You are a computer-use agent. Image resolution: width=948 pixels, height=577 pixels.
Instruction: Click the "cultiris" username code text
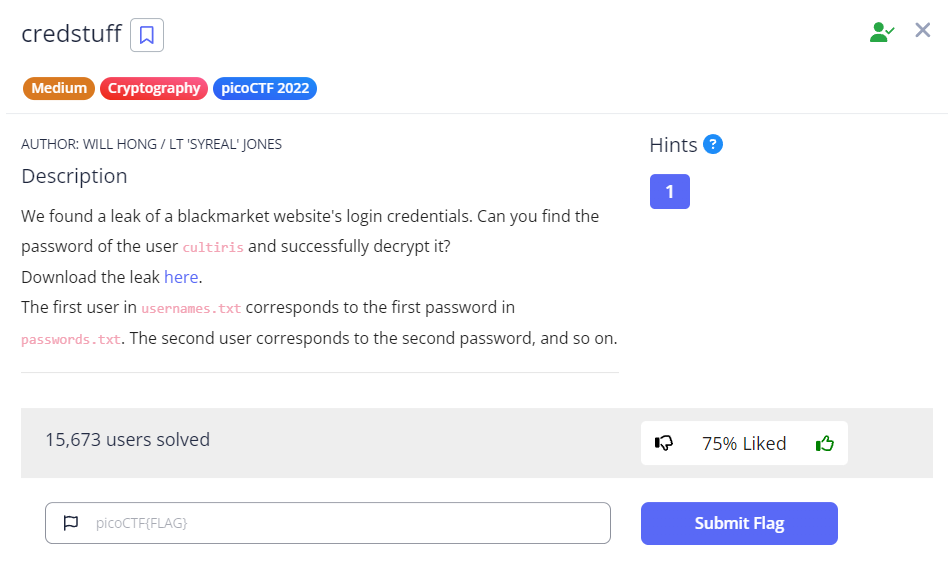tap(213, 247)
